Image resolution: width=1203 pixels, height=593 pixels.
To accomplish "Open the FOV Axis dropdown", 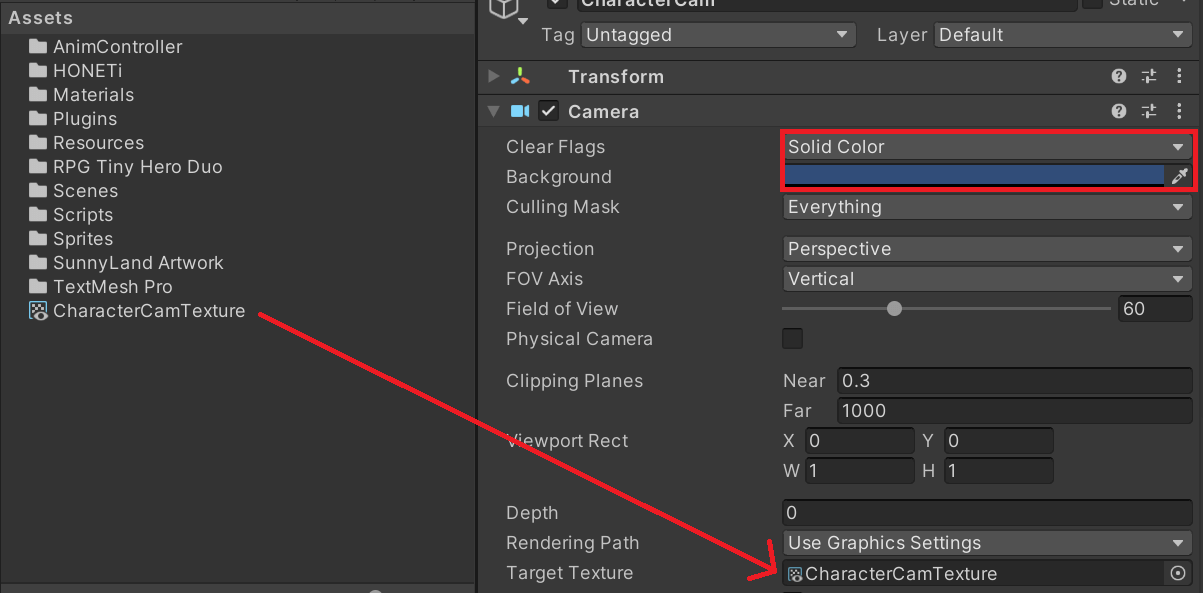I will pos(987,279).
